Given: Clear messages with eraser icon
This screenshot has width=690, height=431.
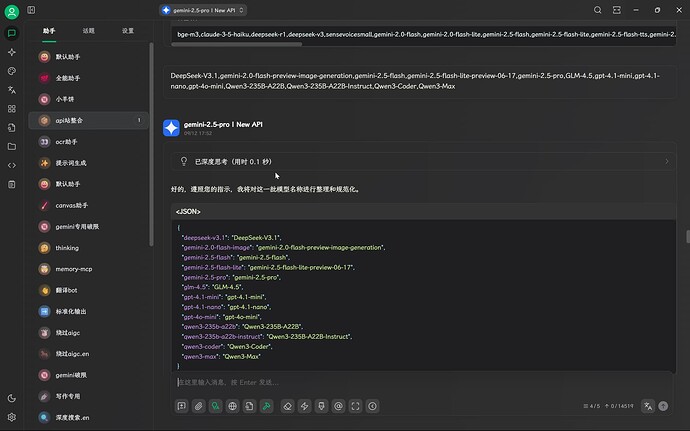Looking at the screenshot, I should coord(287,406).
